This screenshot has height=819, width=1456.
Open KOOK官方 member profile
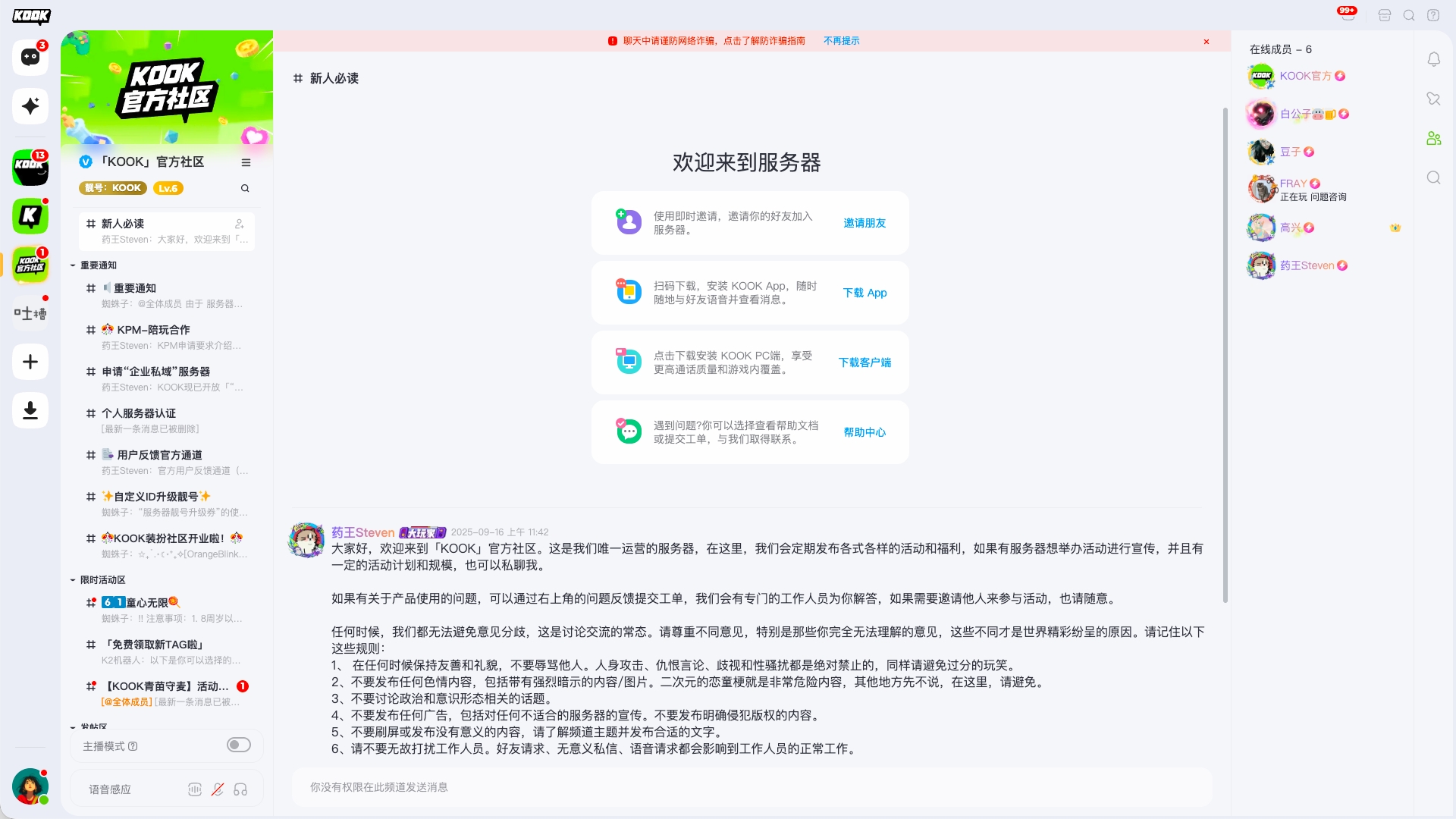click(x=1323, y=76)
